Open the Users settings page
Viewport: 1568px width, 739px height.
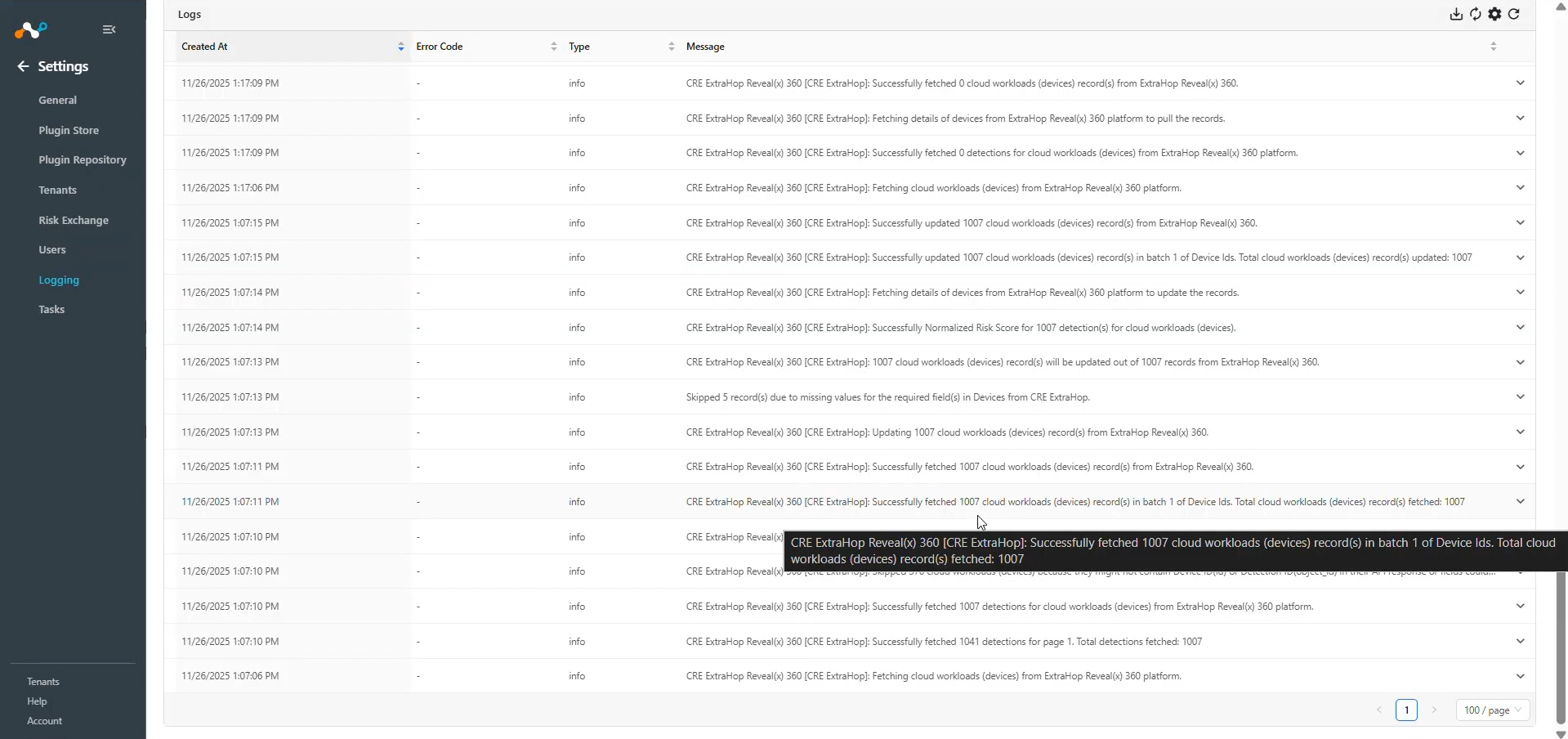[x=52, y=249]
